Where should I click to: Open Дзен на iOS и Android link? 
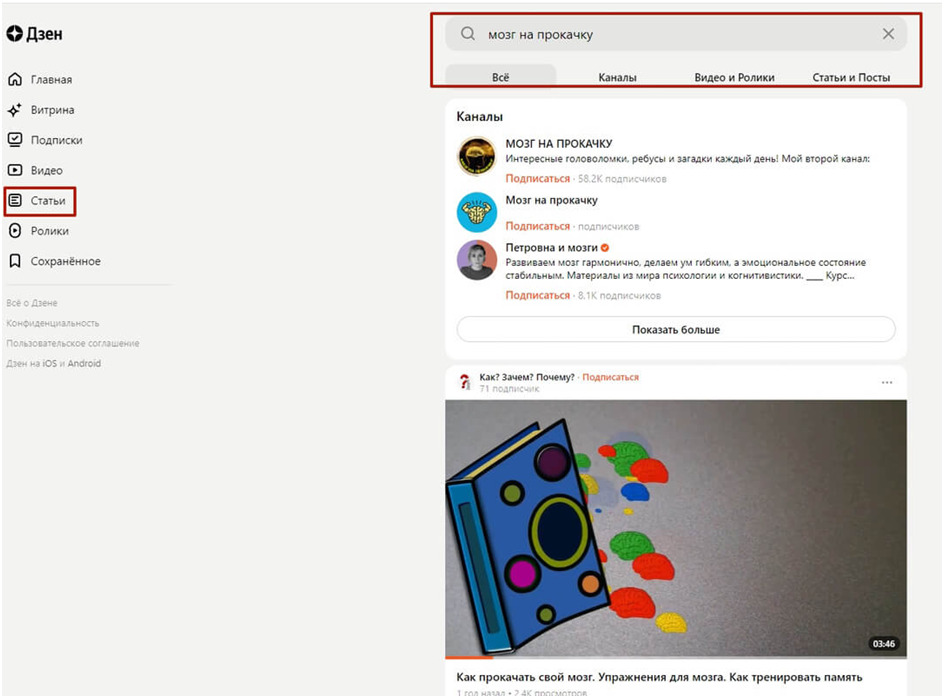pos(54,363)
